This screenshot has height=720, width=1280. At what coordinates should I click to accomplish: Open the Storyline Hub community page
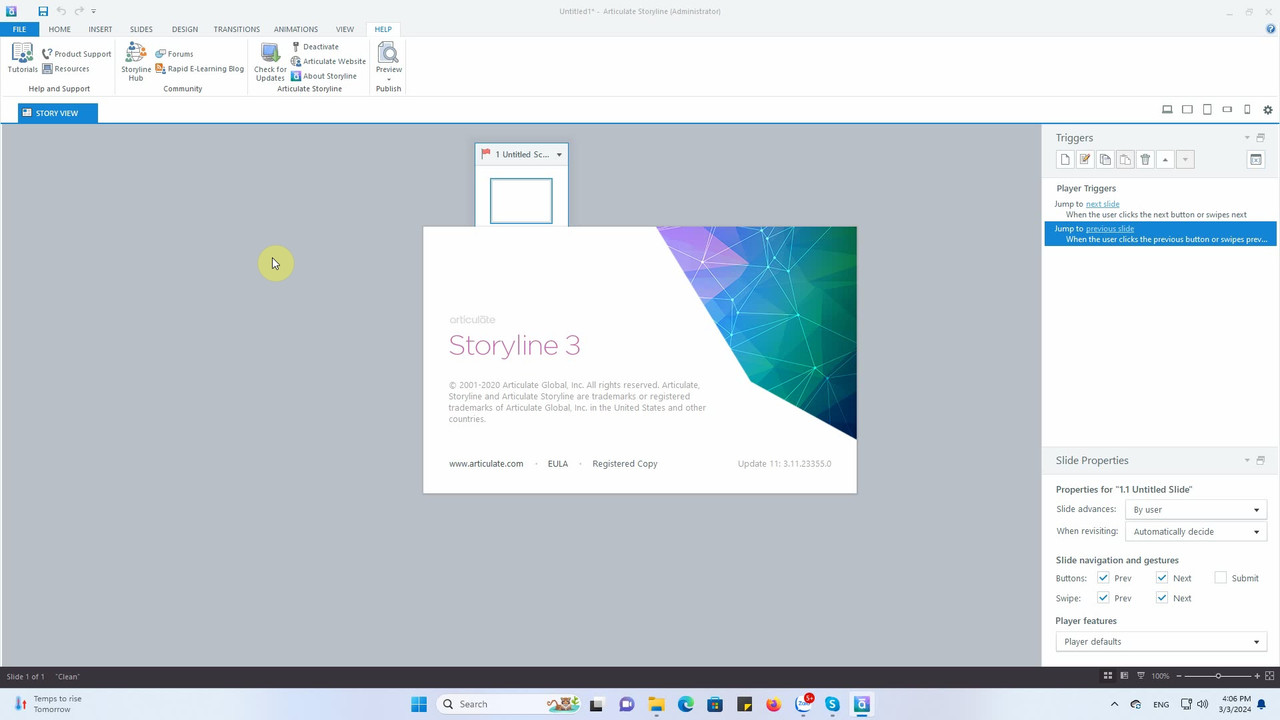pyautogui.click(x=136, y=62)
